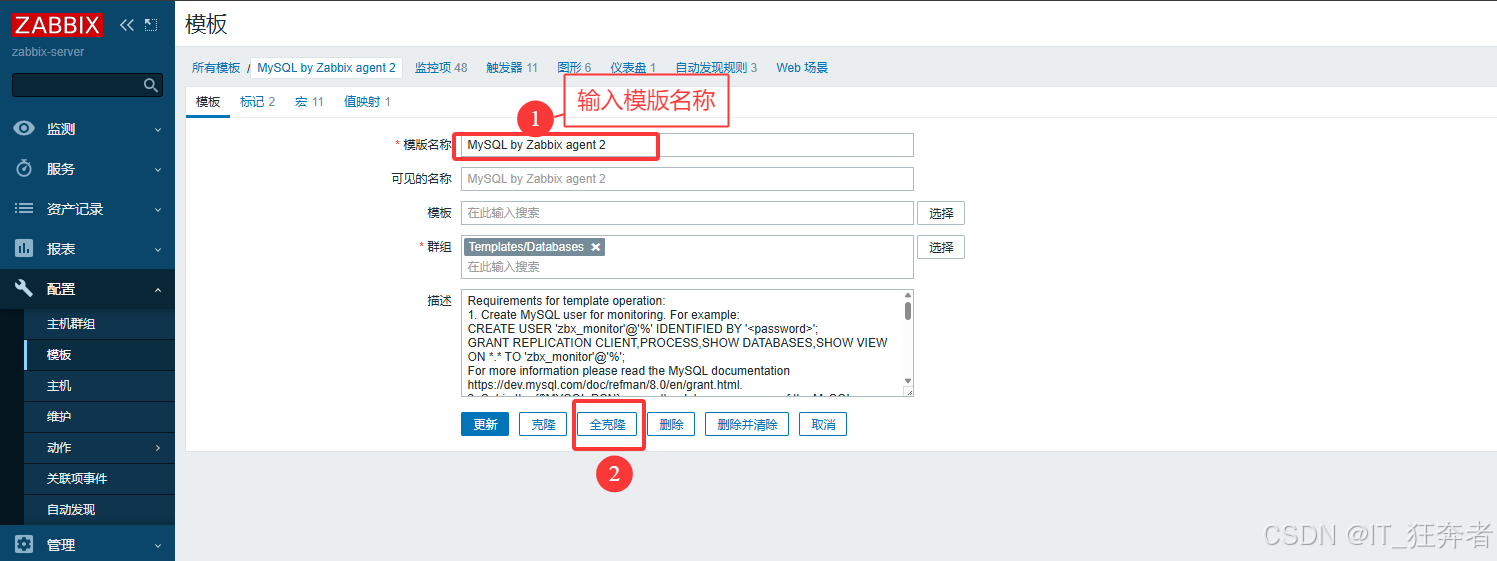The width and height of the screenshot is (1497, 561).
Task: Click the 删除 button
Action: point(671,424)
